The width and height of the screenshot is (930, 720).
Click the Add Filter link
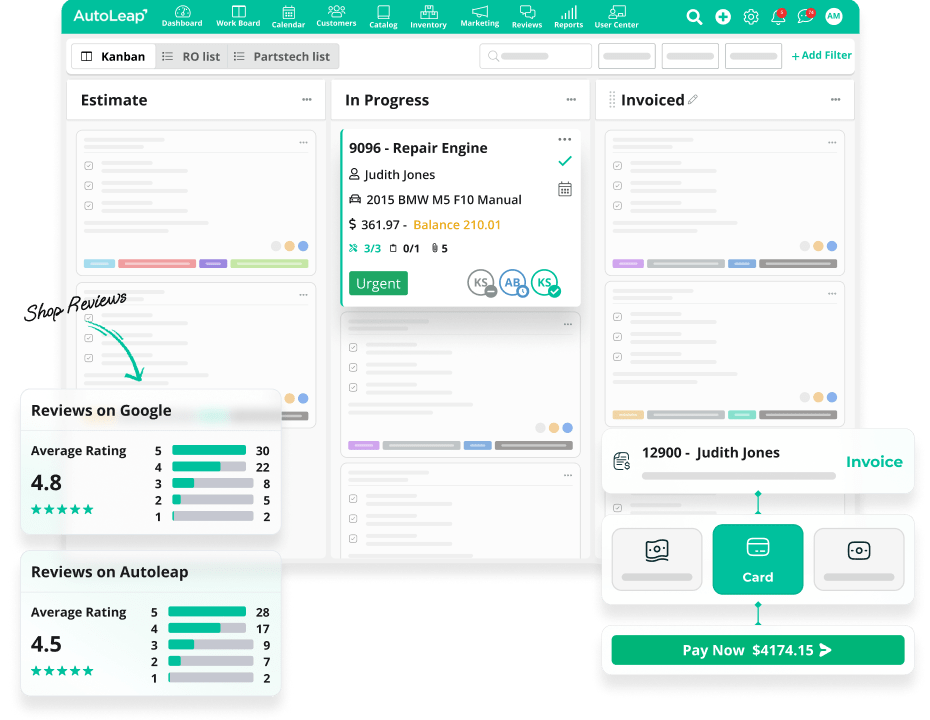[821, 56]
